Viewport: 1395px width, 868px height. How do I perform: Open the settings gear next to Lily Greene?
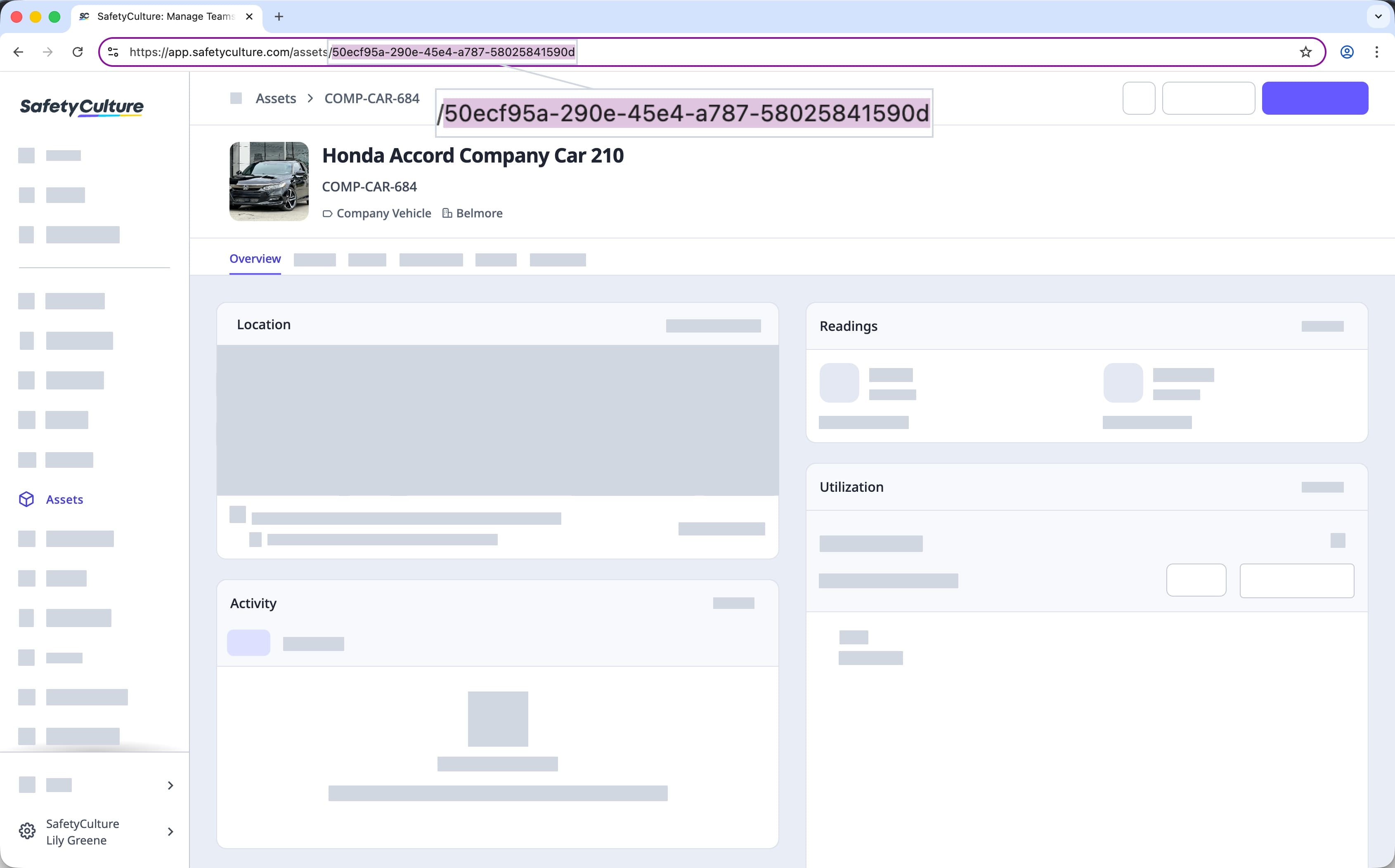point(27,831)
